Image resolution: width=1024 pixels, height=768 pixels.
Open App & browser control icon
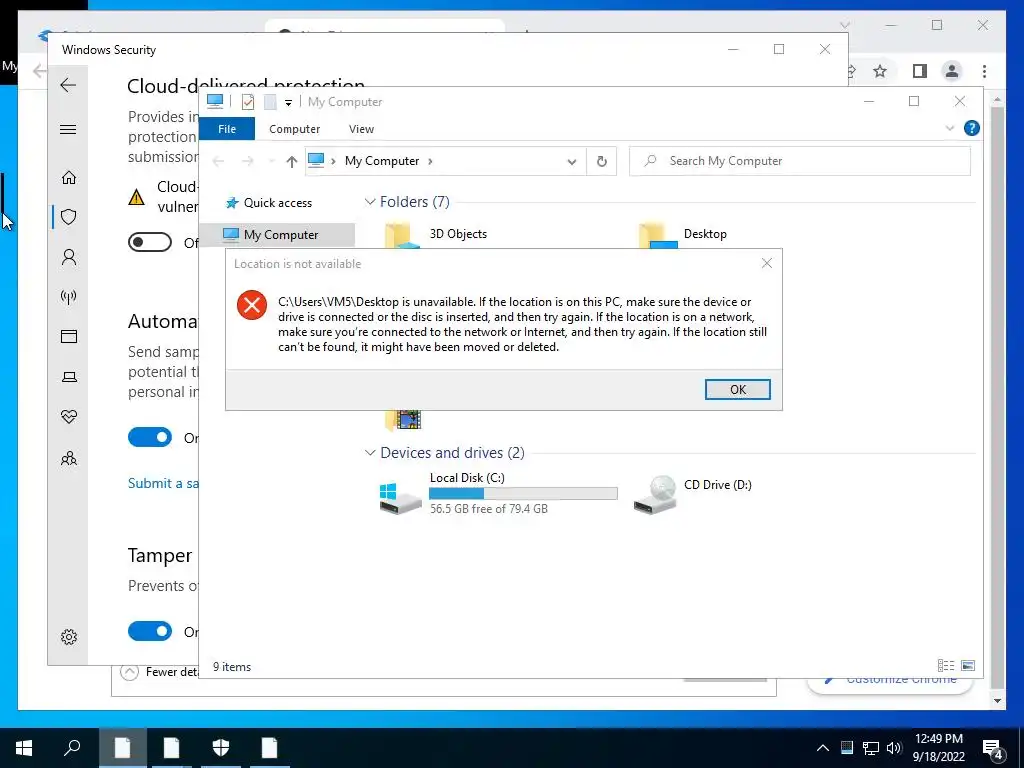tap(69, 336)
